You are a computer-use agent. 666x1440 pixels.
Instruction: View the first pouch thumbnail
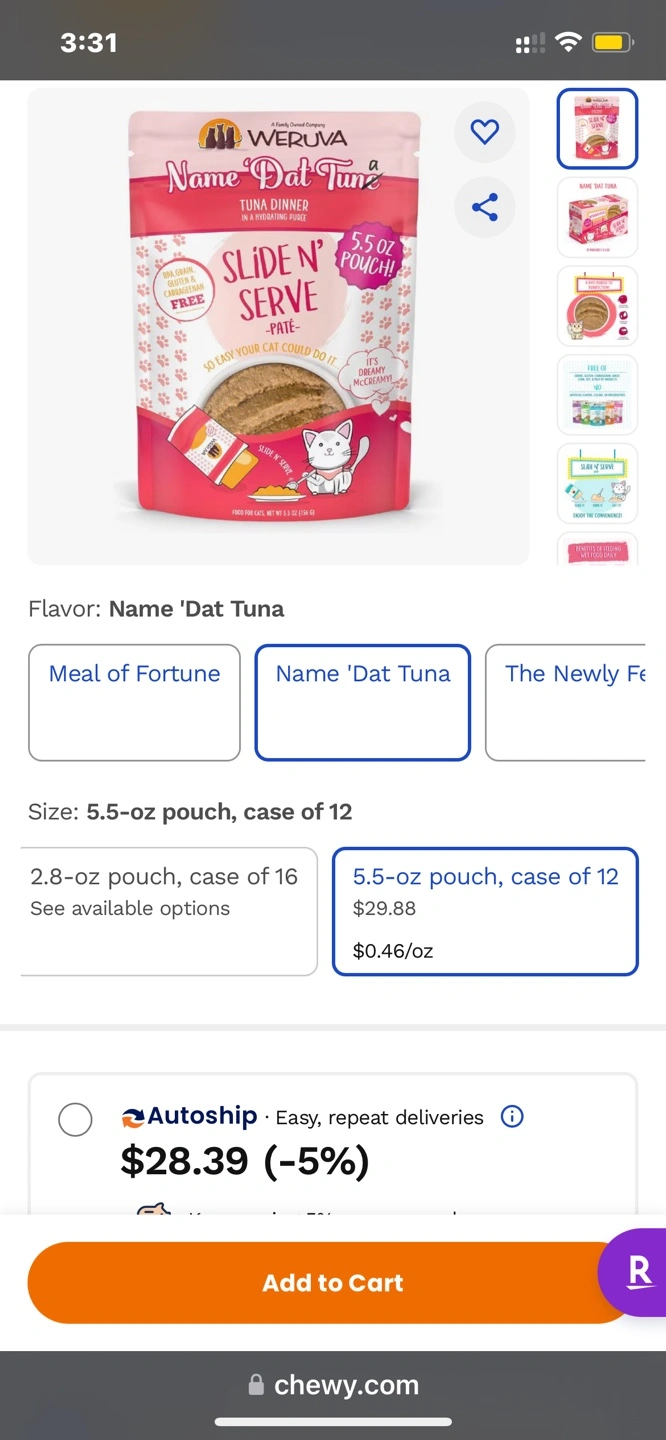(597, 128)
